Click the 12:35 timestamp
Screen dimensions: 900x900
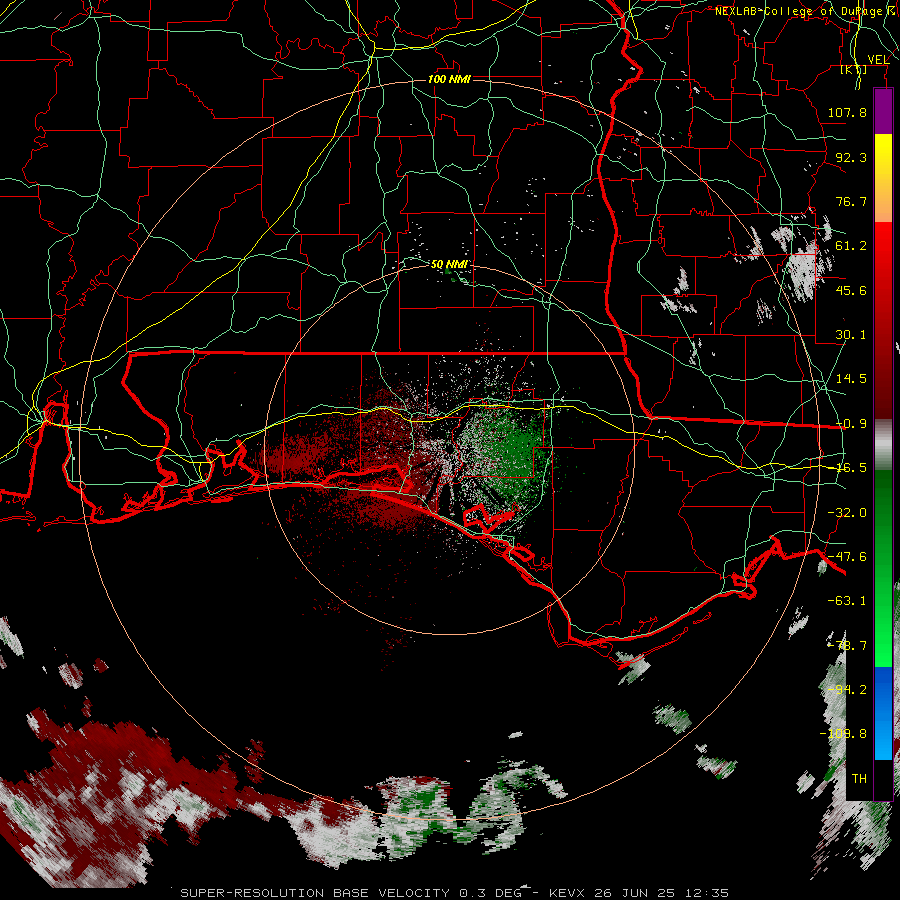[709, 893]
